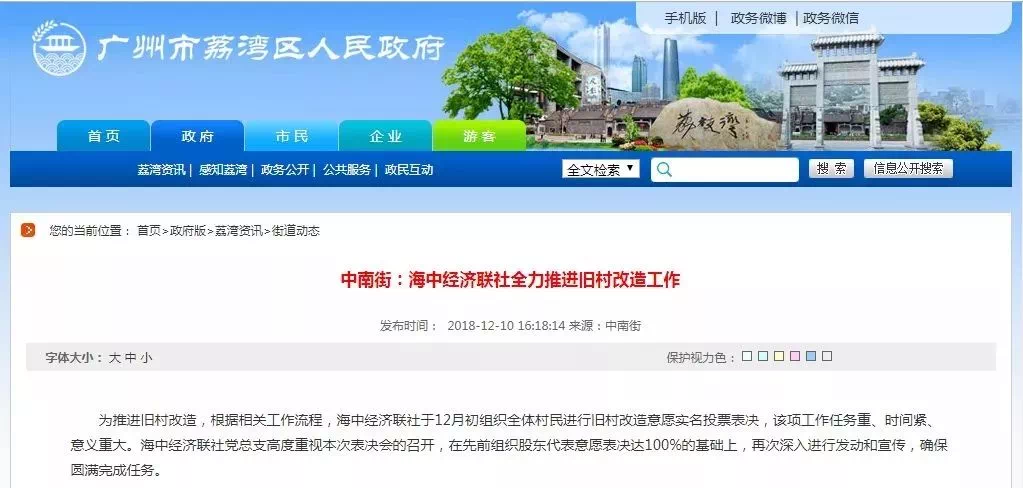Open the 政府 navigation tab
Screen dimensions: 1023x488
[198, 136]
